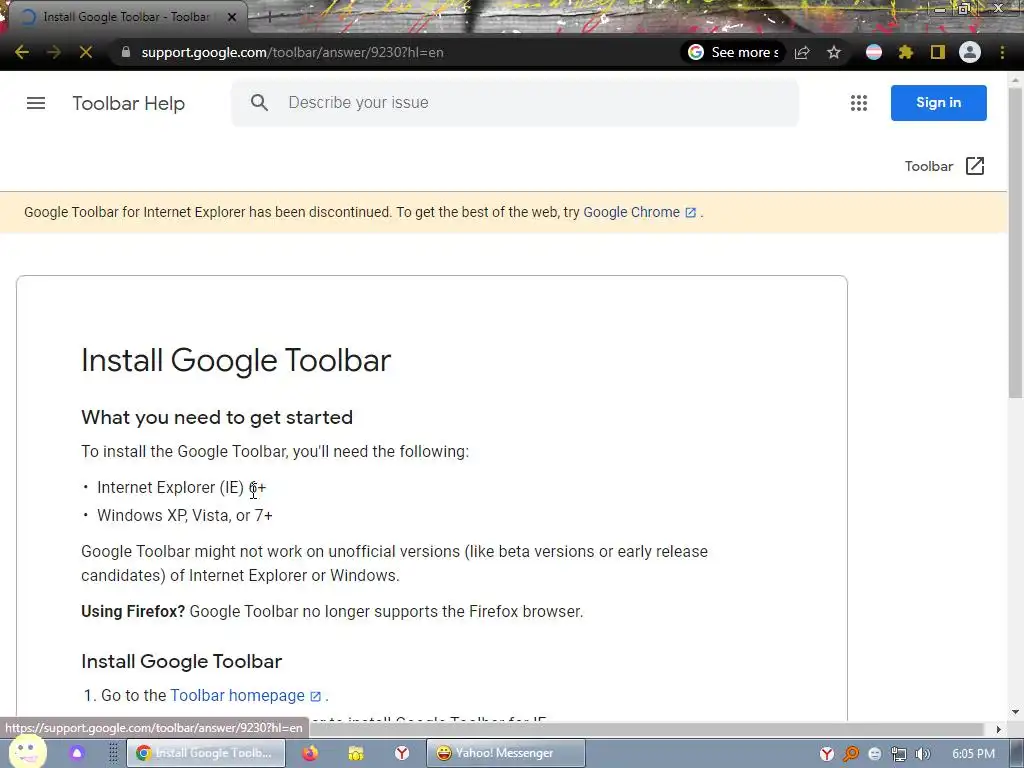Open a new tab with the plus button
This screenshot has height=768, width=1024.
269,18
